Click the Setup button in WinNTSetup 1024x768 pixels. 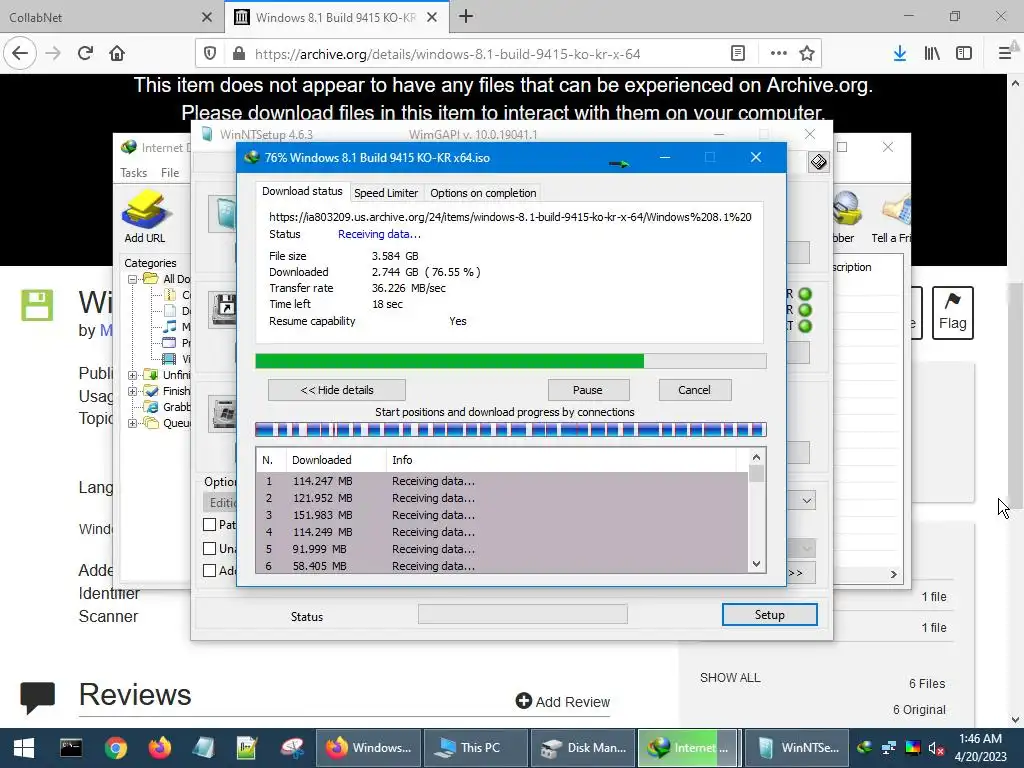tap(769, 615)
